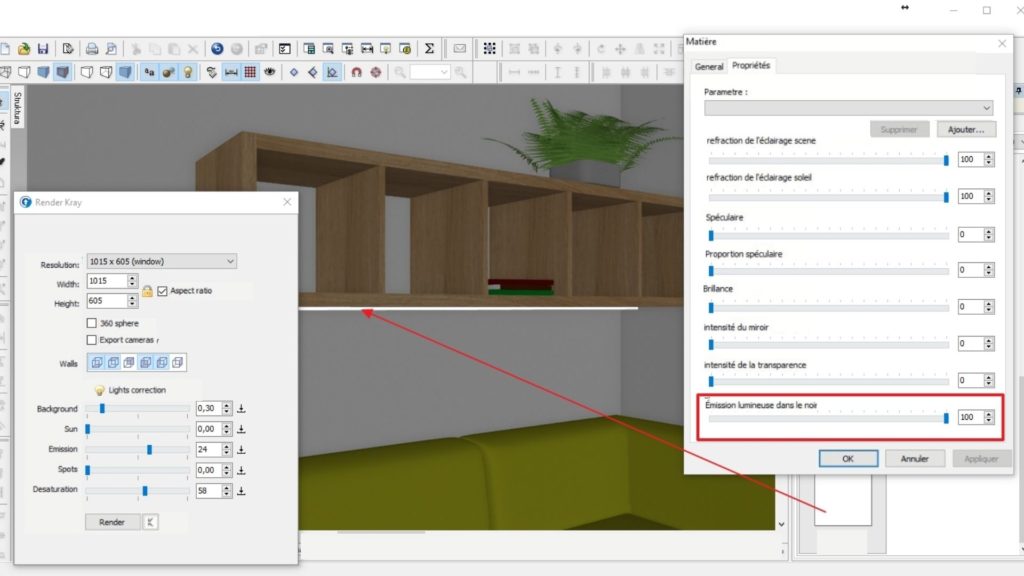Click download arrow next to Background value
Viewport: 1024px width, 576px height.
click(x=241, y=409)
